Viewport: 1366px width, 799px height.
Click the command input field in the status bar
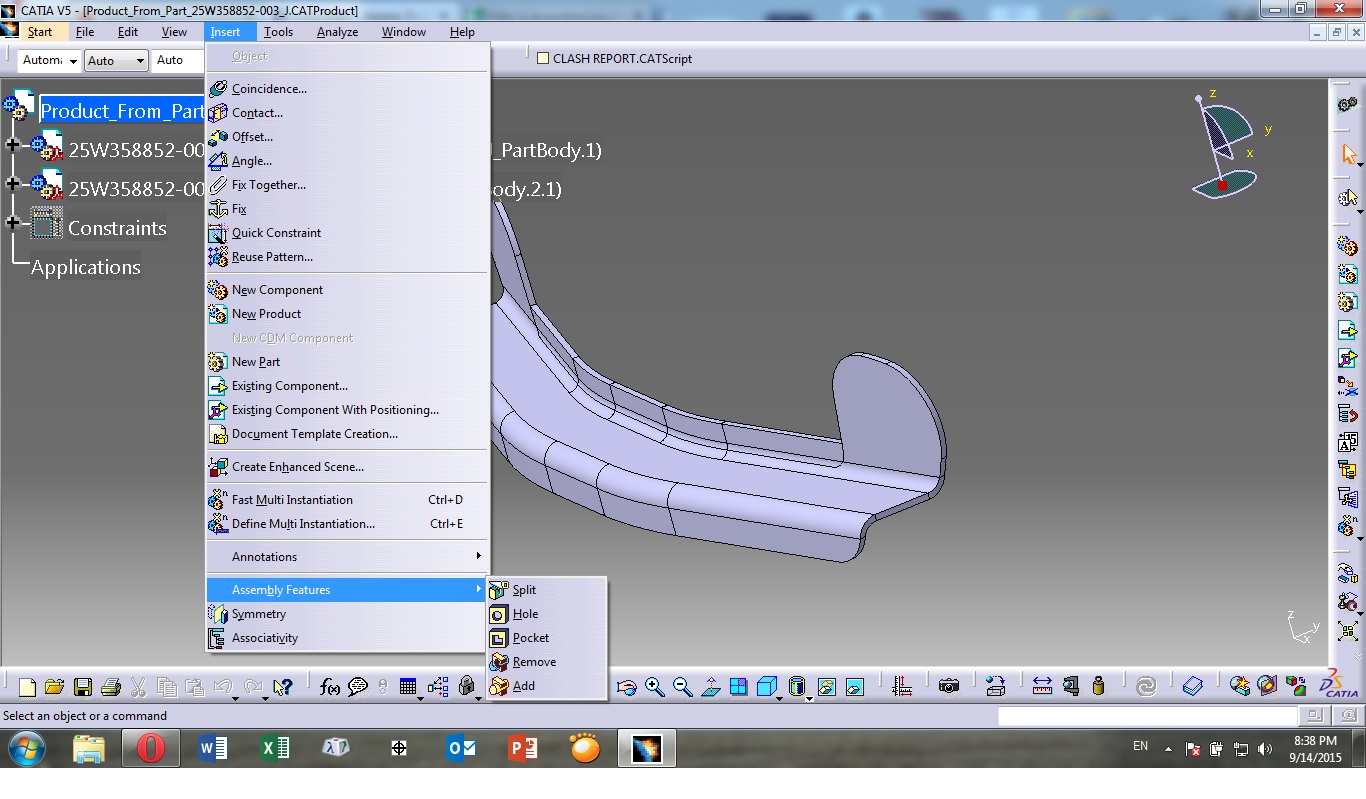pyautogui.click(x=1147, y=715)
